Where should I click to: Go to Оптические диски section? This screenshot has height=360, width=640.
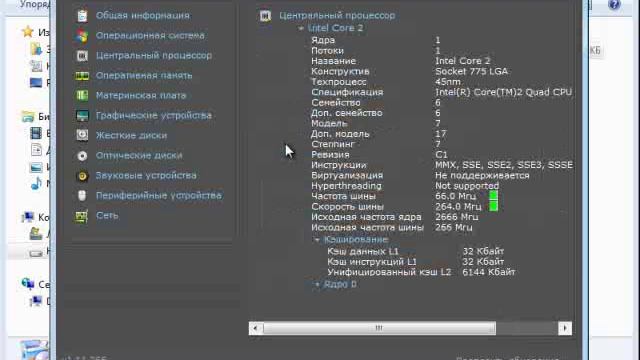coord(139,156)
